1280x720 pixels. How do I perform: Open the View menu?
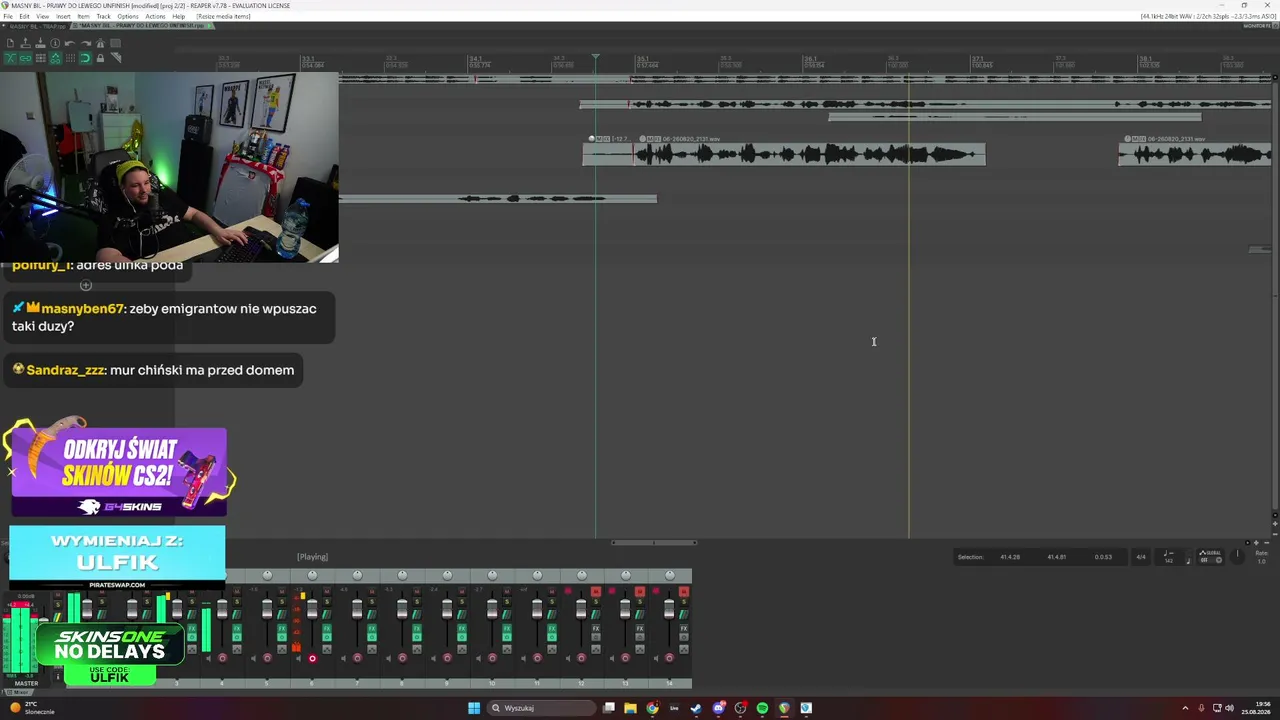point(42,16)
